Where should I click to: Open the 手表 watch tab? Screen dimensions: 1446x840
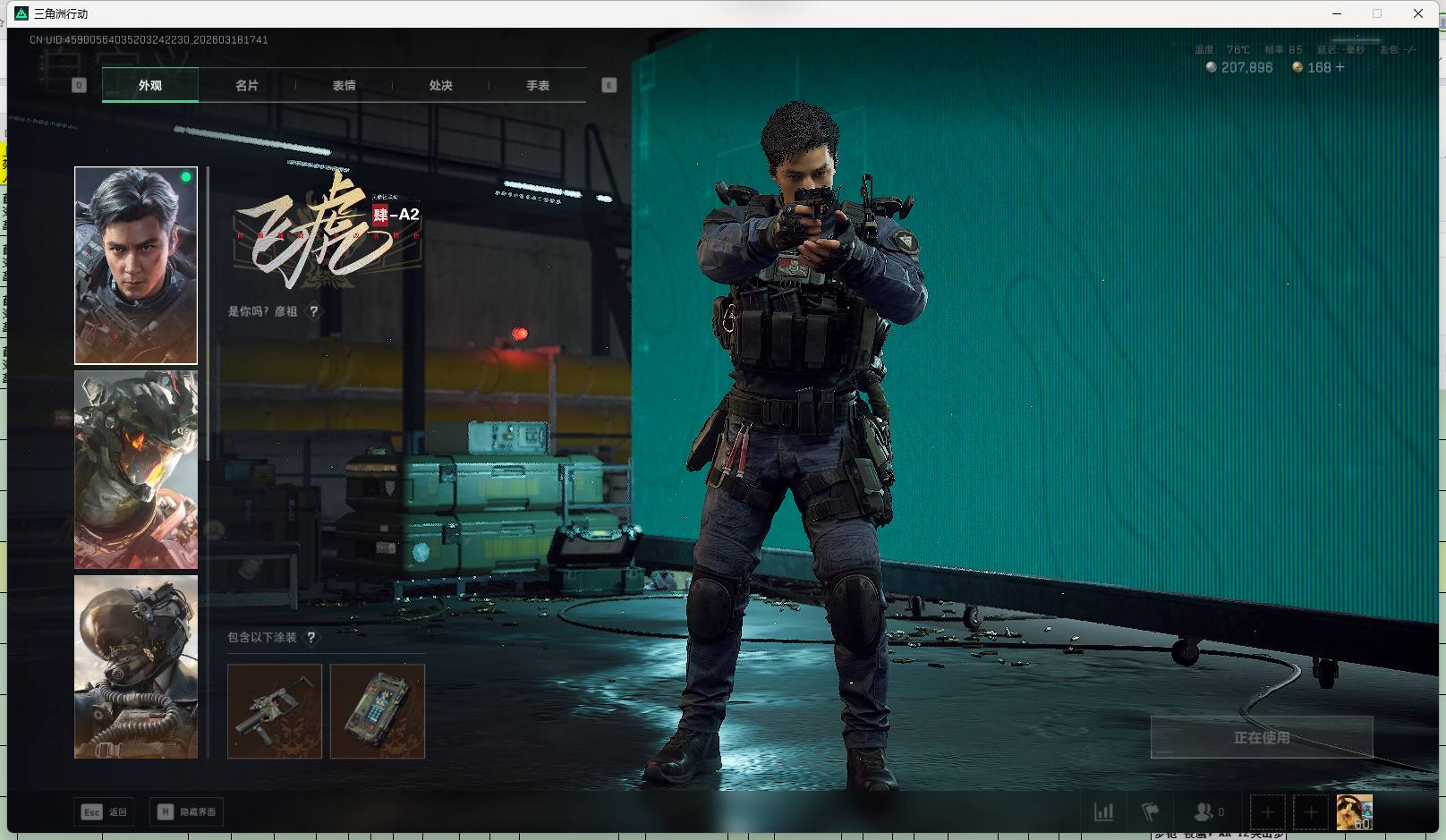(538, 85)
